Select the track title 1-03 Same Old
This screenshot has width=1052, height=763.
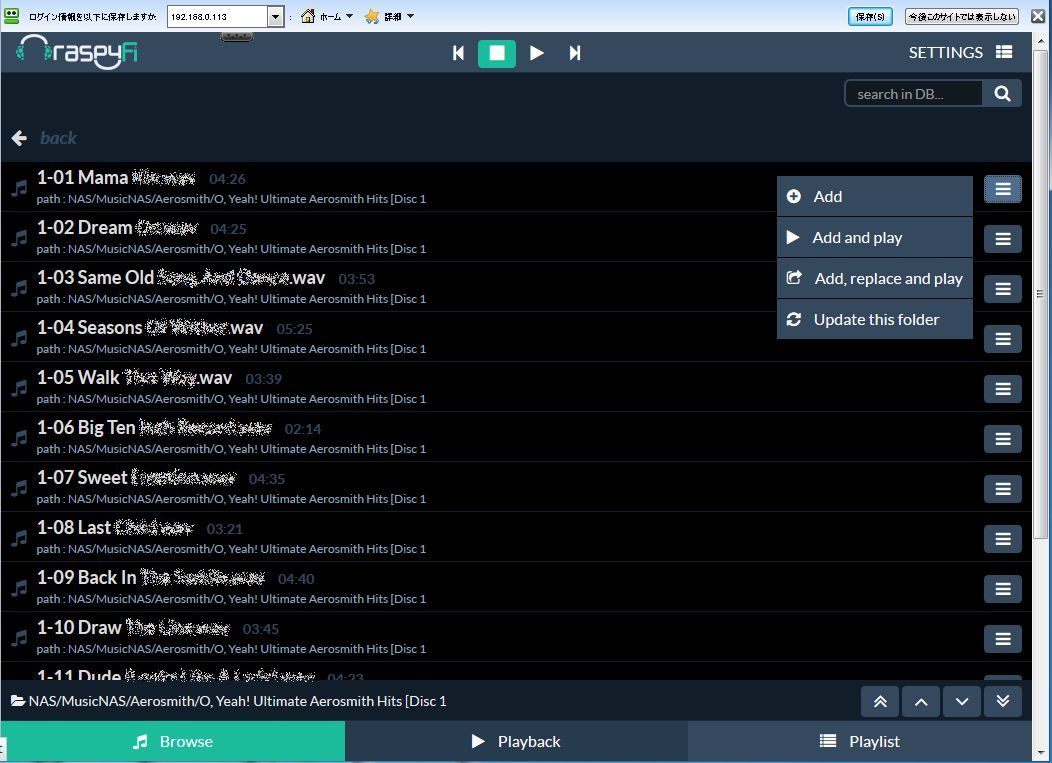click(x=181, y=278)
